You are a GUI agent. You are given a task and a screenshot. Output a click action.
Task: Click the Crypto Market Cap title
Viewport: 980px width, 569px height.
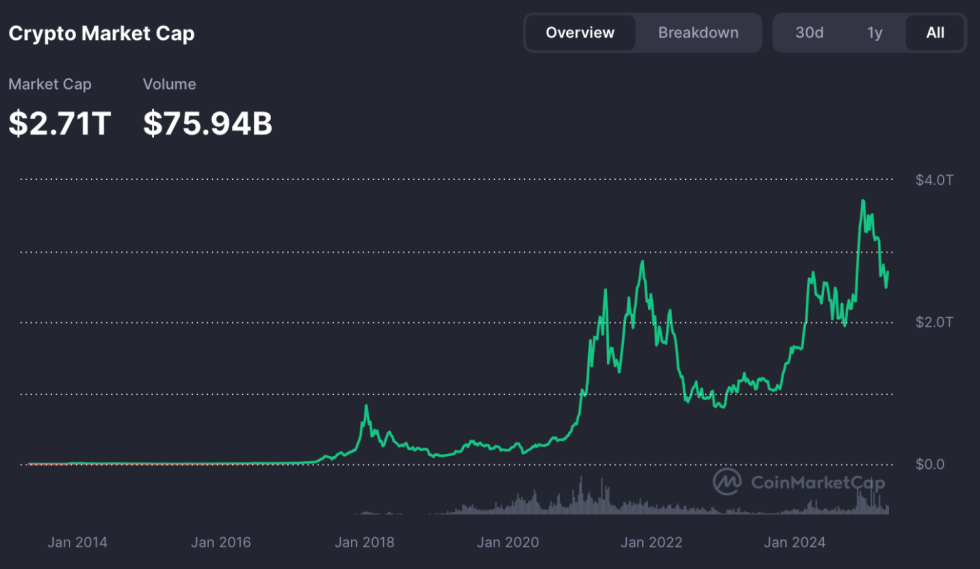pos(102,33)
